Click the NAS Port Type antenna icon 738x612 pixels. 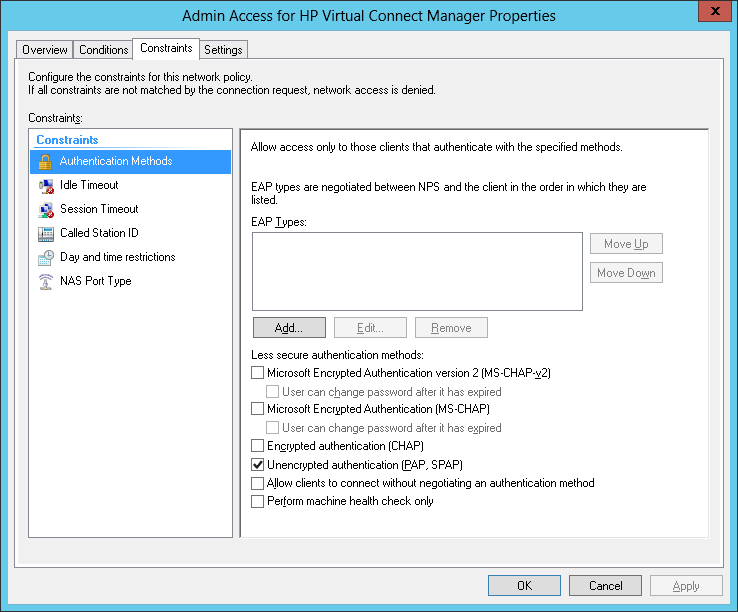45,281
